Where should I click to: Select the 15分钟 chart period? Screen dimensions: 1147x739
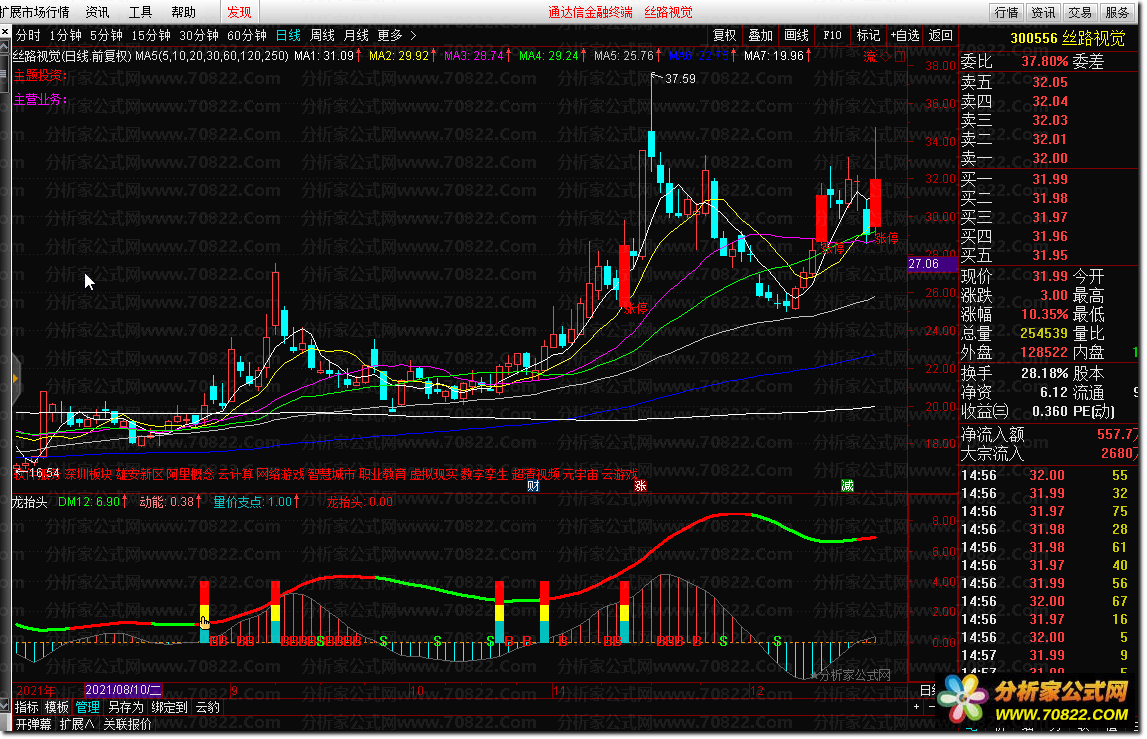click(x=151, y=35)
